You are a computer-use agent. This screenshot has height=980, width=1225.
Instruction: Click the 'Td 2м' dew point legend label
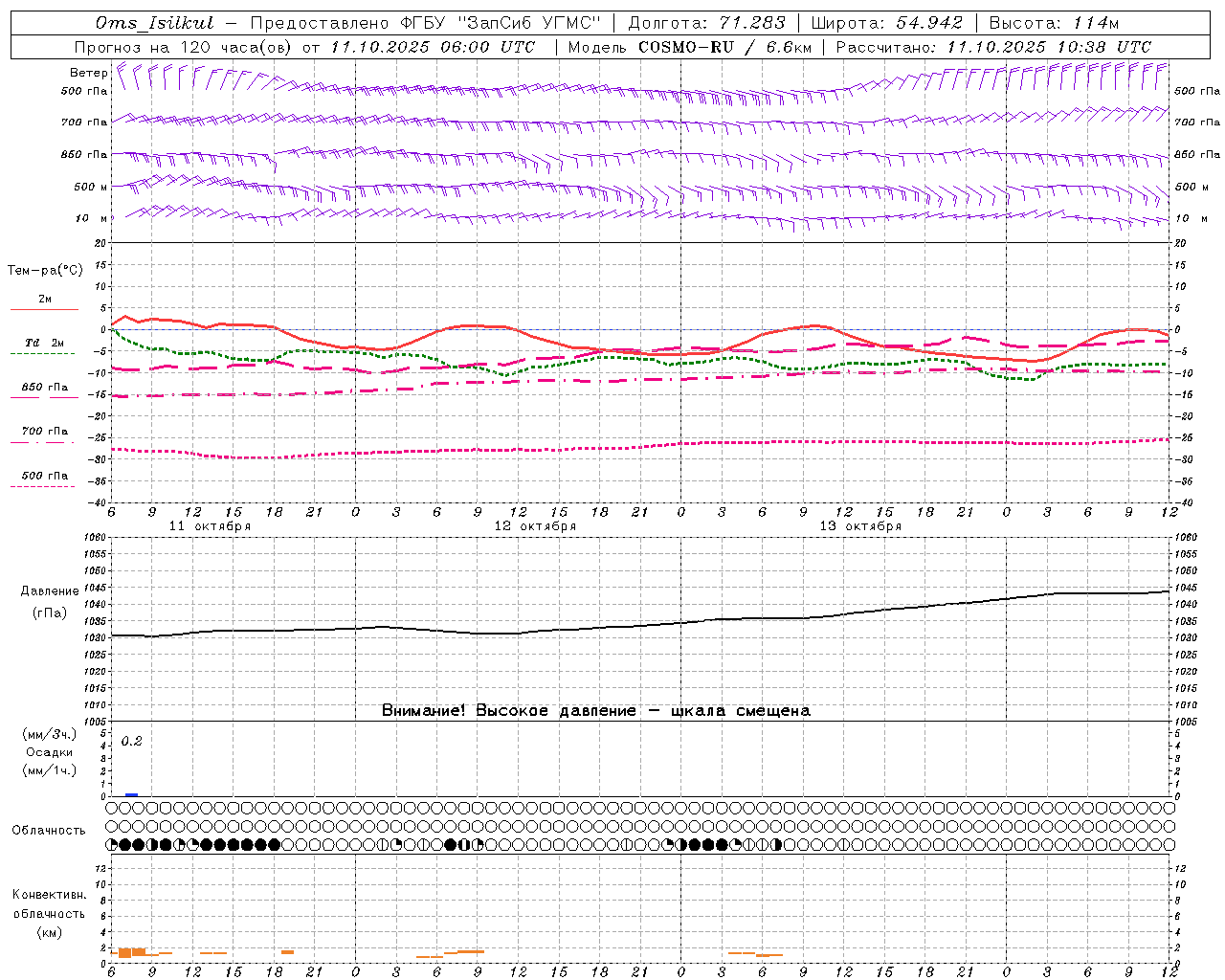pos(45,343)
